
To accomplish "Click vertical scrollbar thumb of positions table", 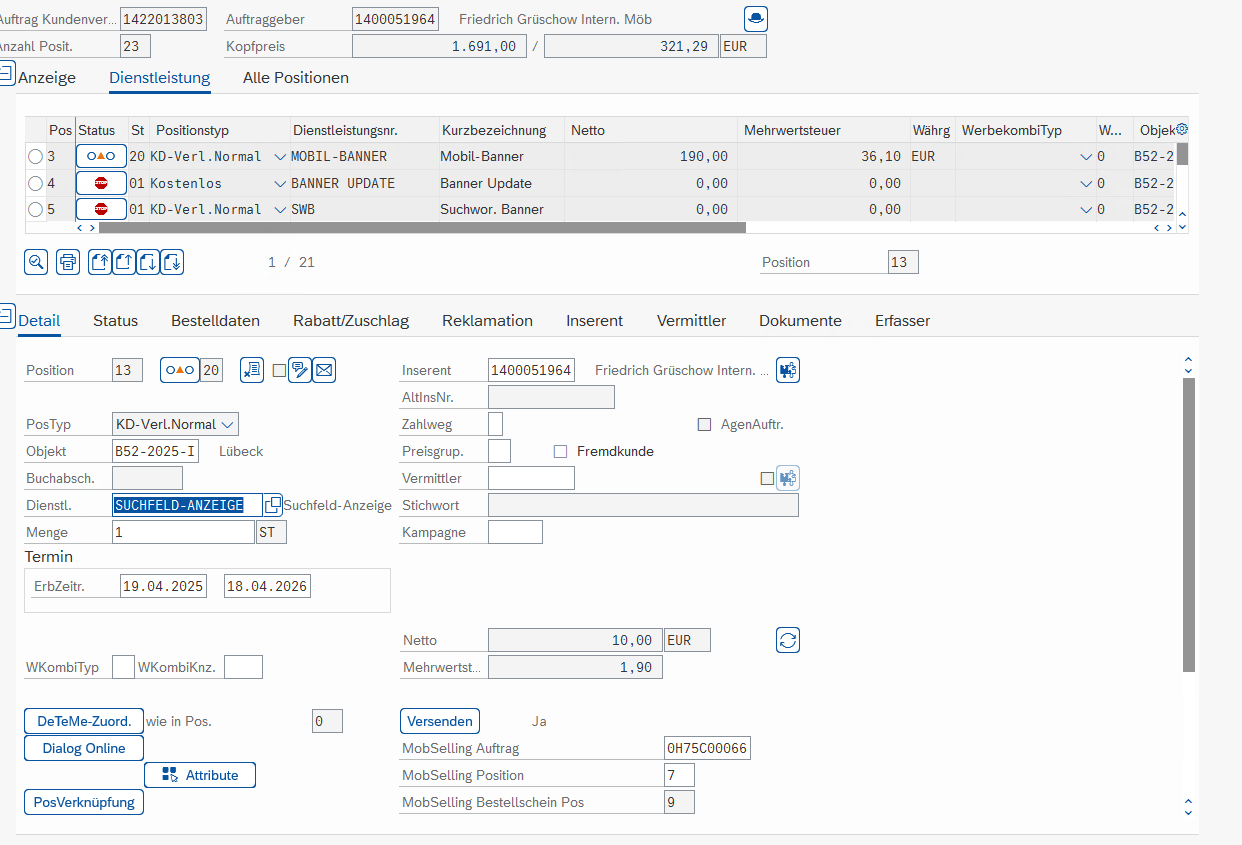I will [x=1182, y=153].
